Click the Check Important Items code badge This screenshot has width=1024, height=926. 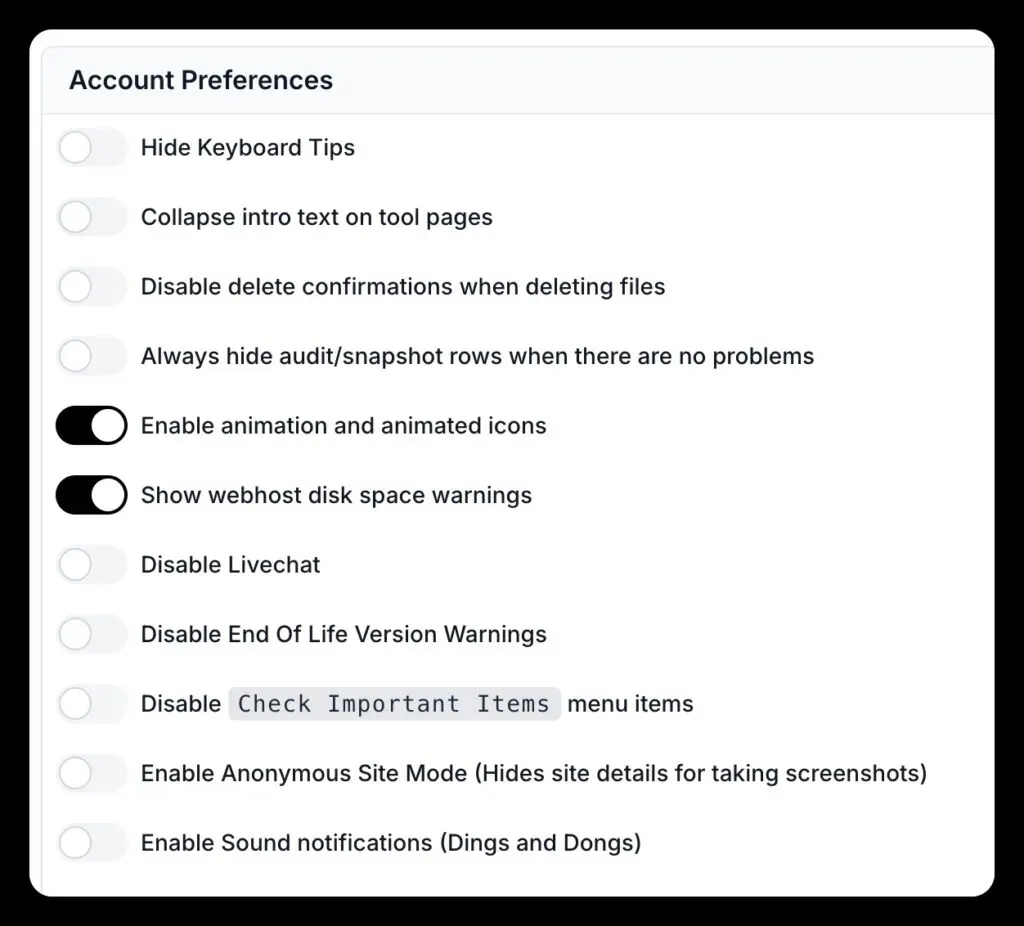click(394, 703)
